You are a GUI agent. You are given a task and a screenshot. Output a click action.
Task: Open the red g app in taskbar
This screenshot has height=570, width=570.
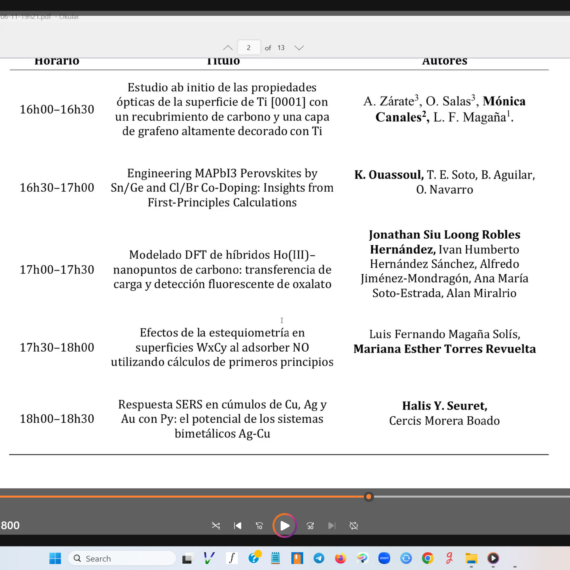pyautogui.click(x=450, y=558)
